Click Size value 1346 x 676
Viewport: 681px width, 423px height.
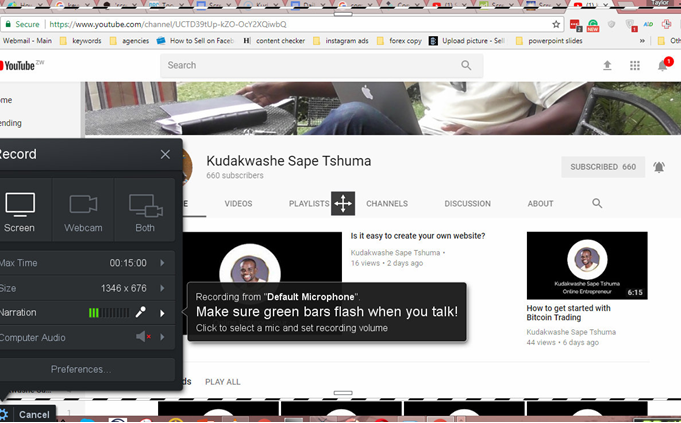coord(124,288)
